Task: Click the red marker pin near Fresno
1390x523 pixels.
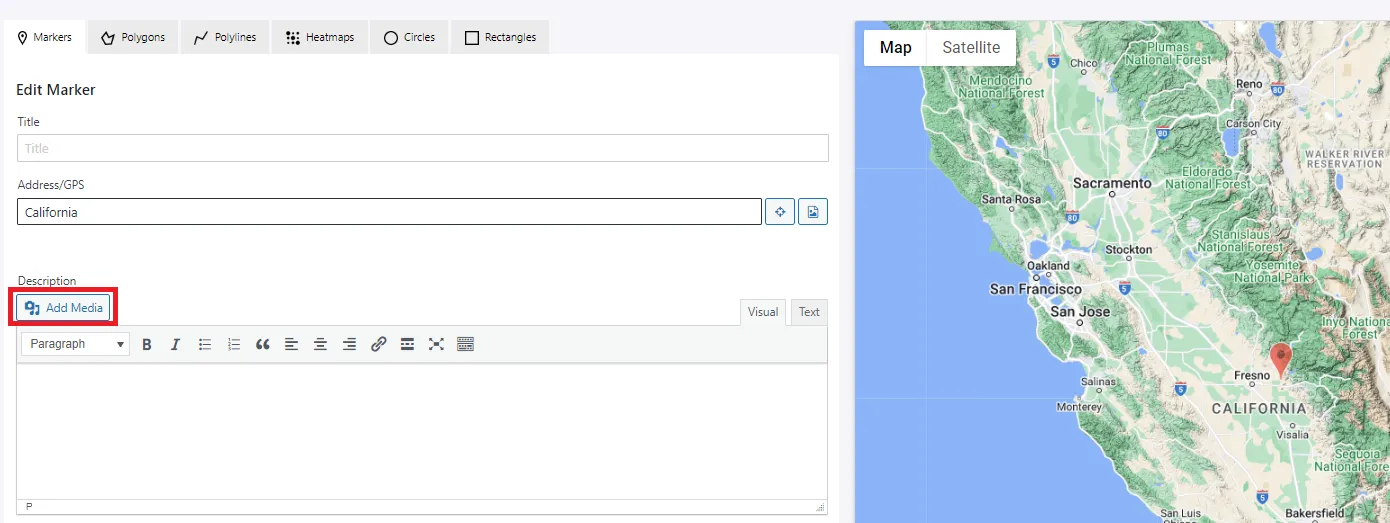Action: coord(1280,358)
